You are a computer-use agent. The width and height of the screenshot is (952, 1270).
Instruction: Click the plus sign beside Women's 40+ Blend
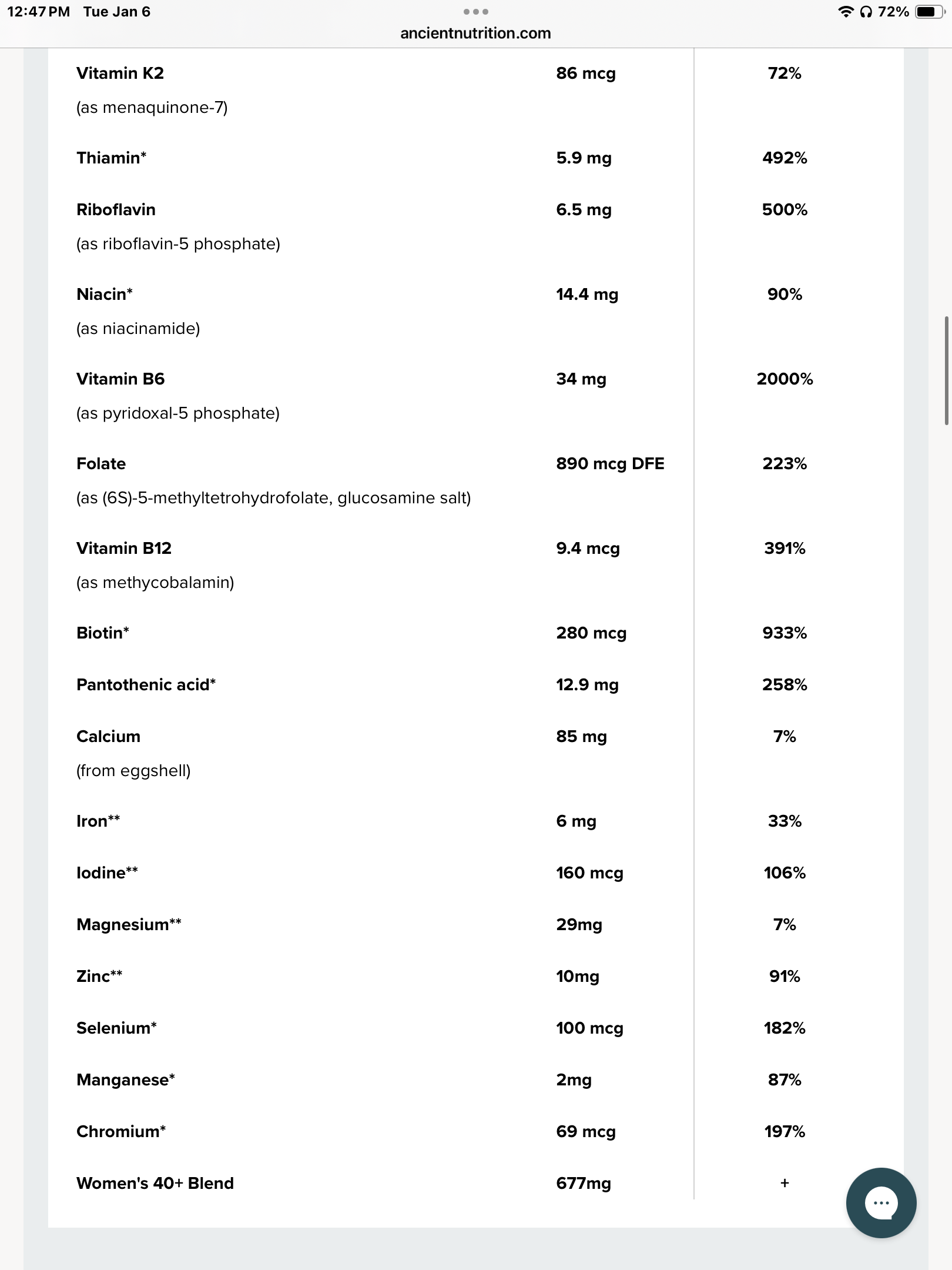[785, 1183]
